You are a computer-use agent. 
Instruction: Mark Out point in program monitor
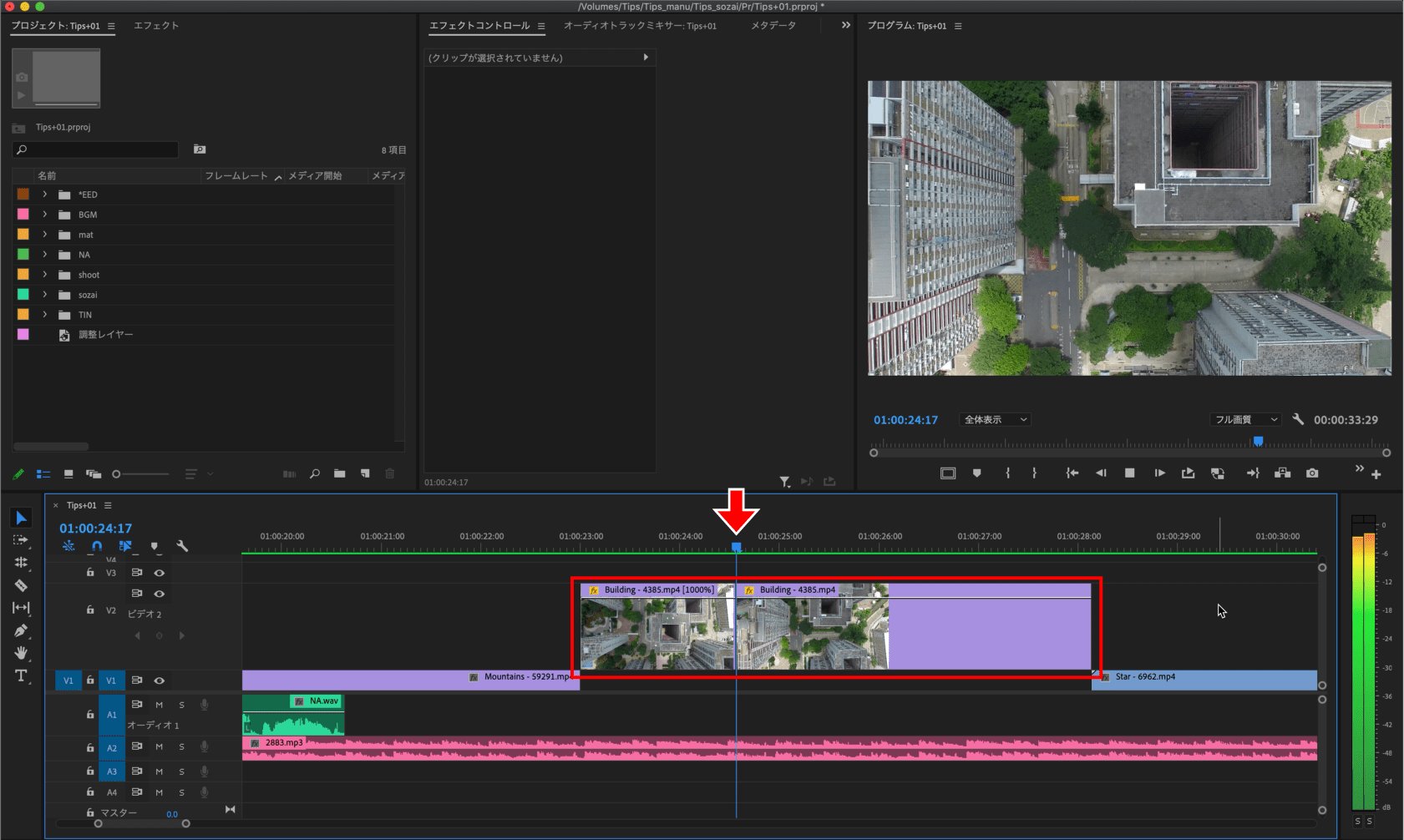(x=1034, y=473)
